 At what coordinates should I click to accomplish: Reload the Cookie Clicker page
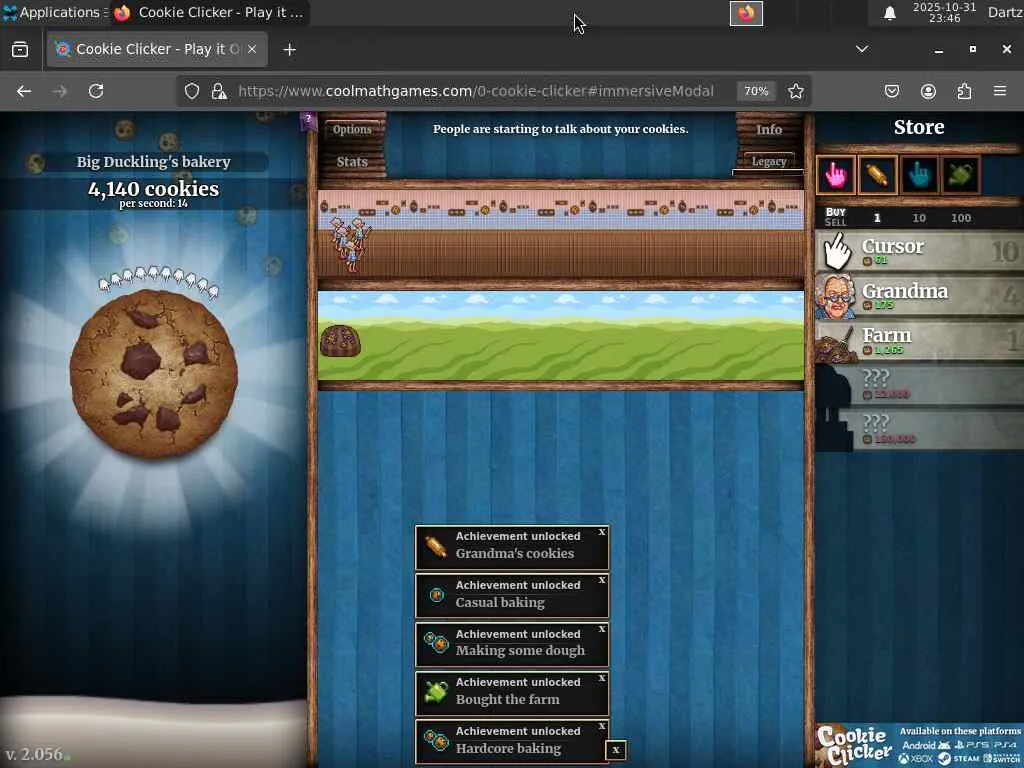pyautogui.click(x=96, y=91)
